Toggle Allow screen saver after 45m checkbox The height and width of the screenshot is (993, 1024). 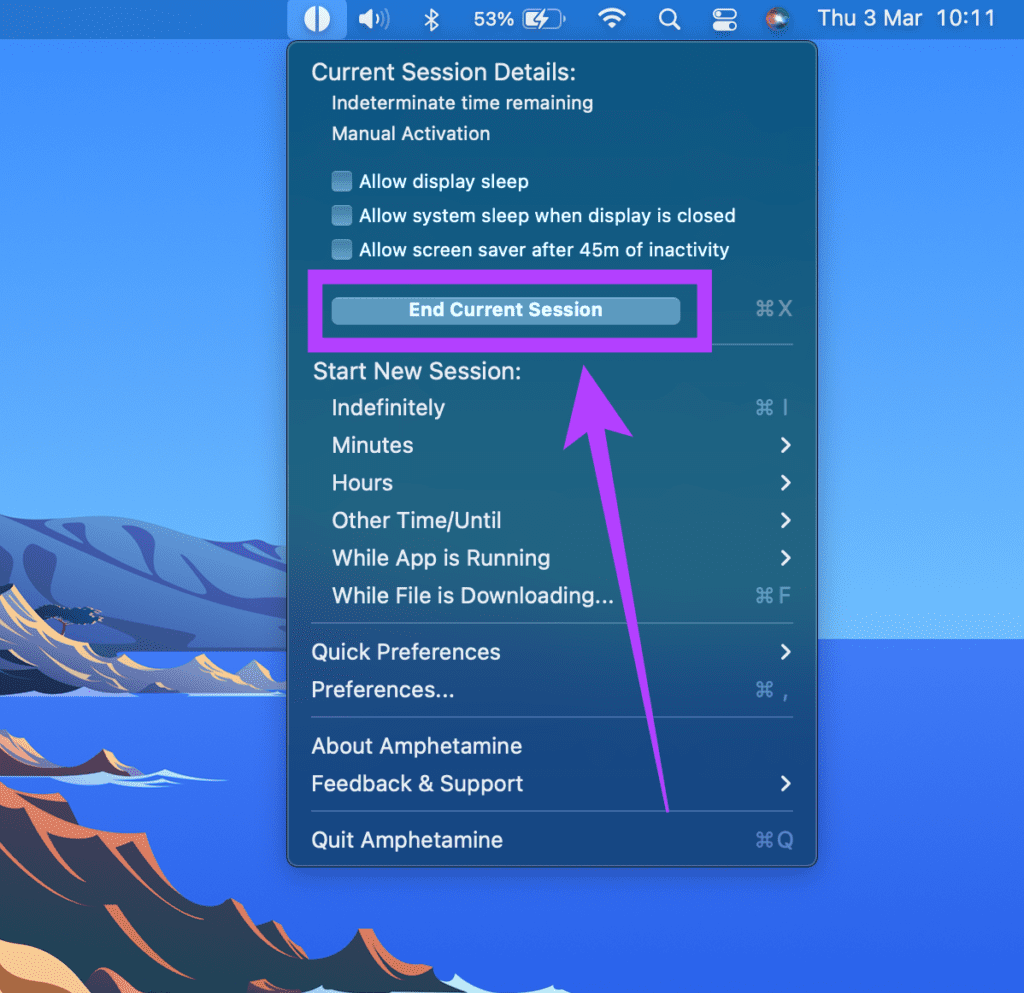coord(342,250)
